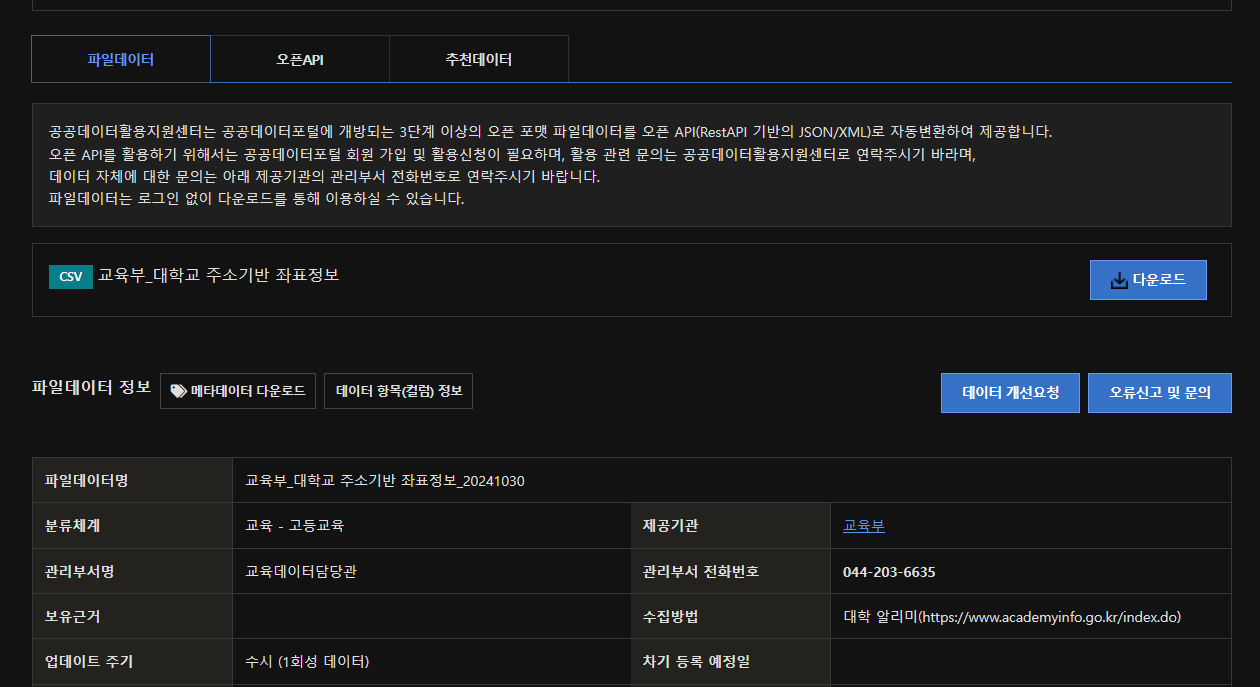Click the notice line about 로그인 없이 다운로드
1260x687 pixels.
257,199
